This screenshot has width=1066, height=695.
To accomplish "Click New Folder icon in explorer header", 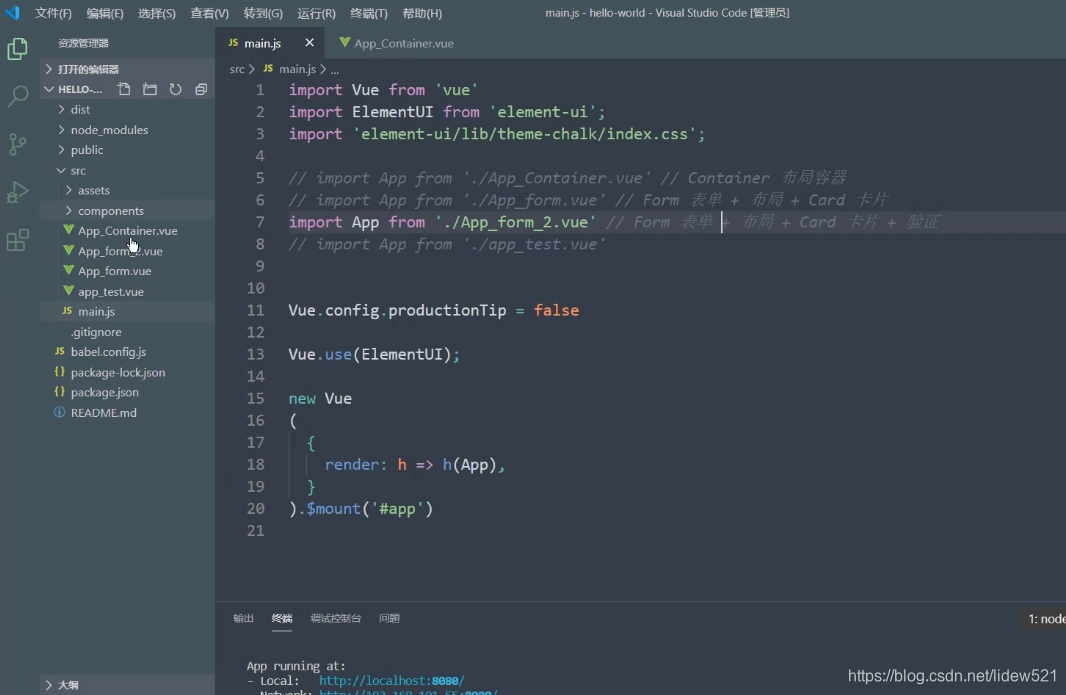I will 150,89.
